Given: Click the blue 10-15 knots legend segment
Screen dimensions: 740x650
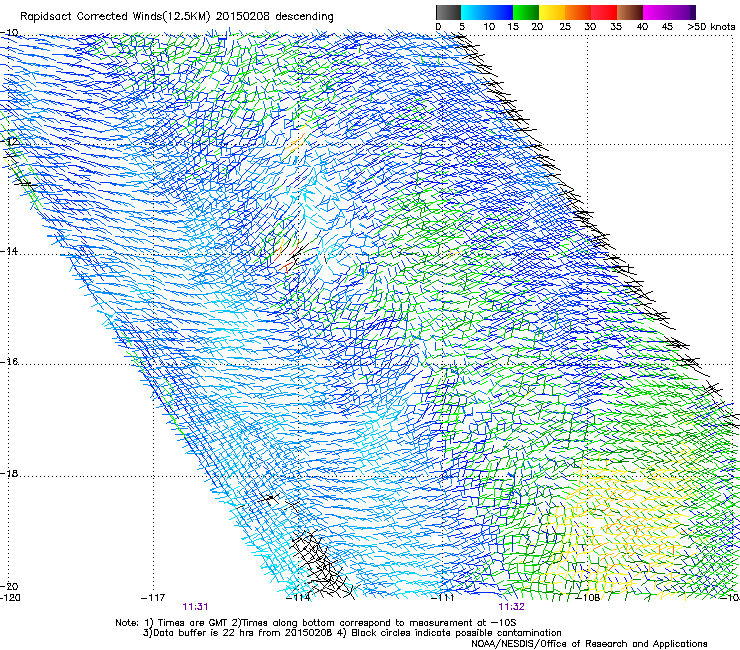Looking at the screenshot, I should pos(500,12).
